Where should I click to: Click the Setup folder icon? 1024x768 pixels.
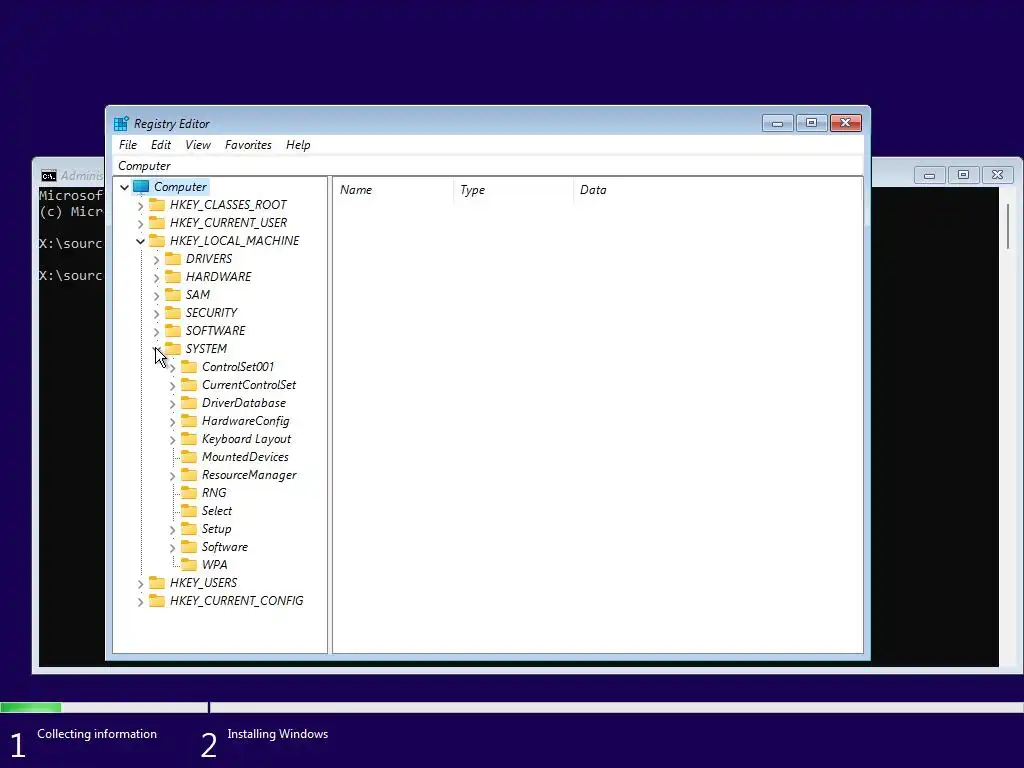tap(189, 529)
